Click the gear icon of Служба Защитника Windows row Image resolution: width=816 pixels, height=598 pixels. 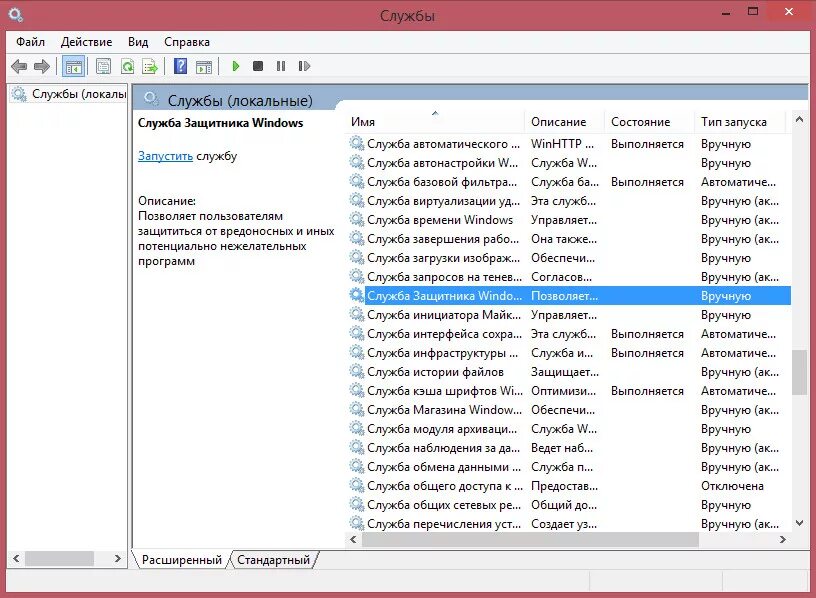[x=356, y=295]
